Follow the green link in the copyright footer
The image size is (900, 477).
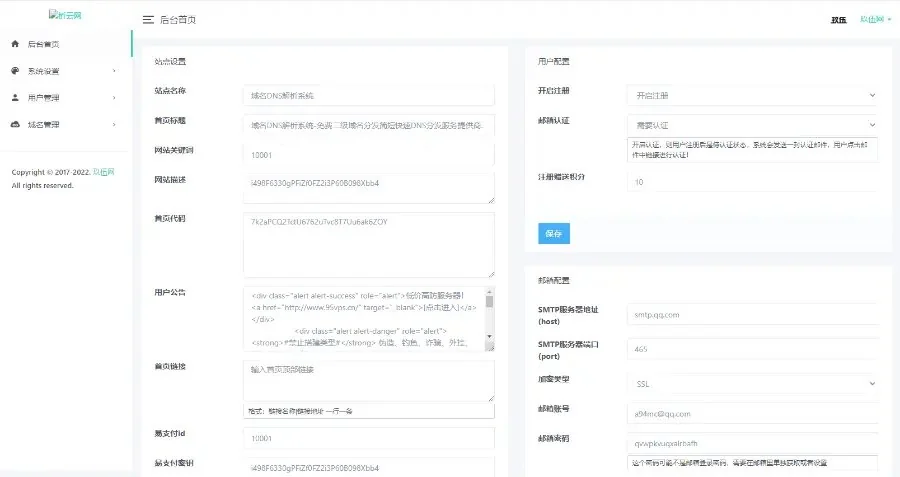(103, 172)
